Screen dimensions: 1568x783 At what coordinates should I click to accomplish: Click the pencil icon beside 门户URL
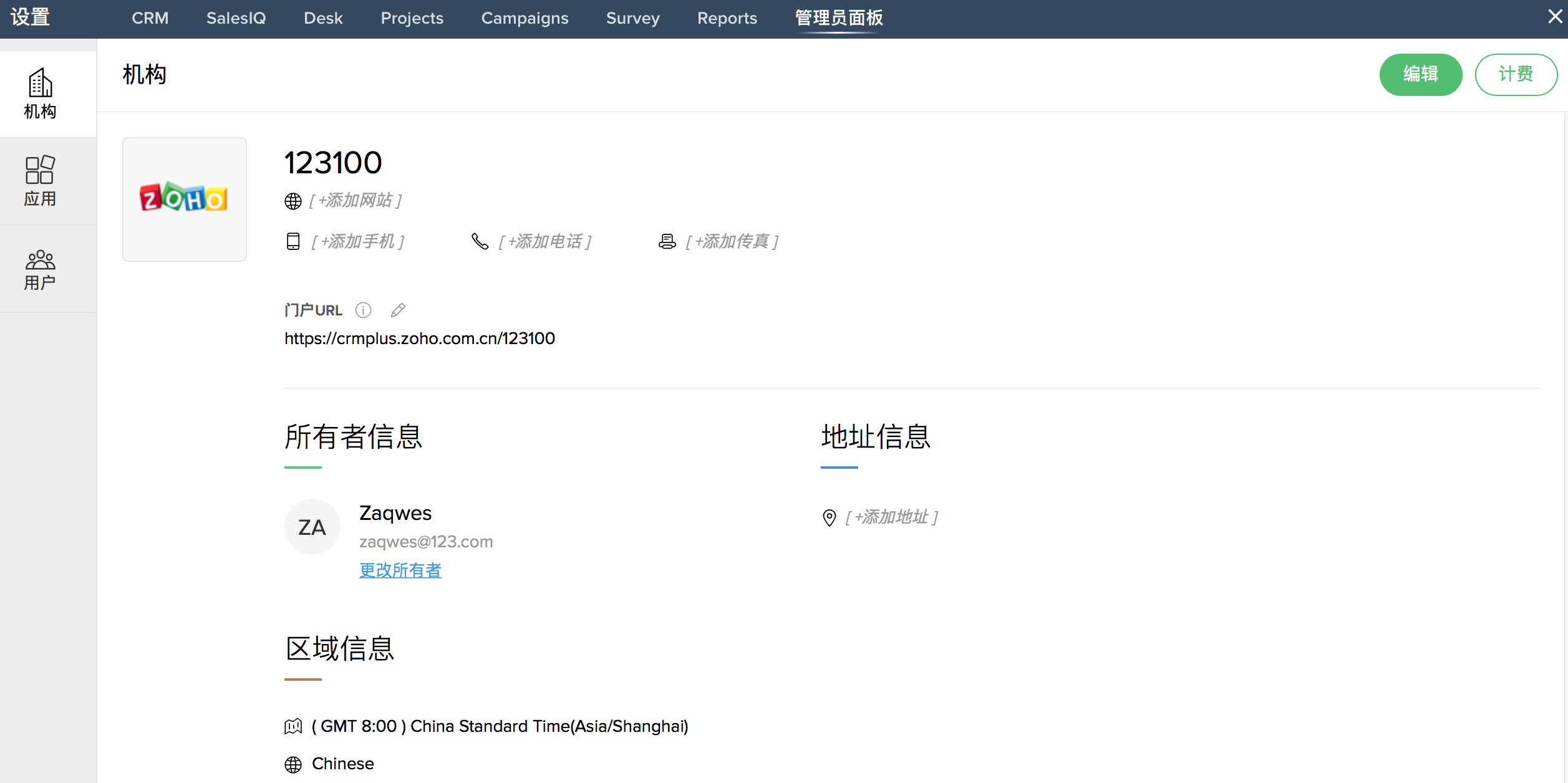[398, 310]
